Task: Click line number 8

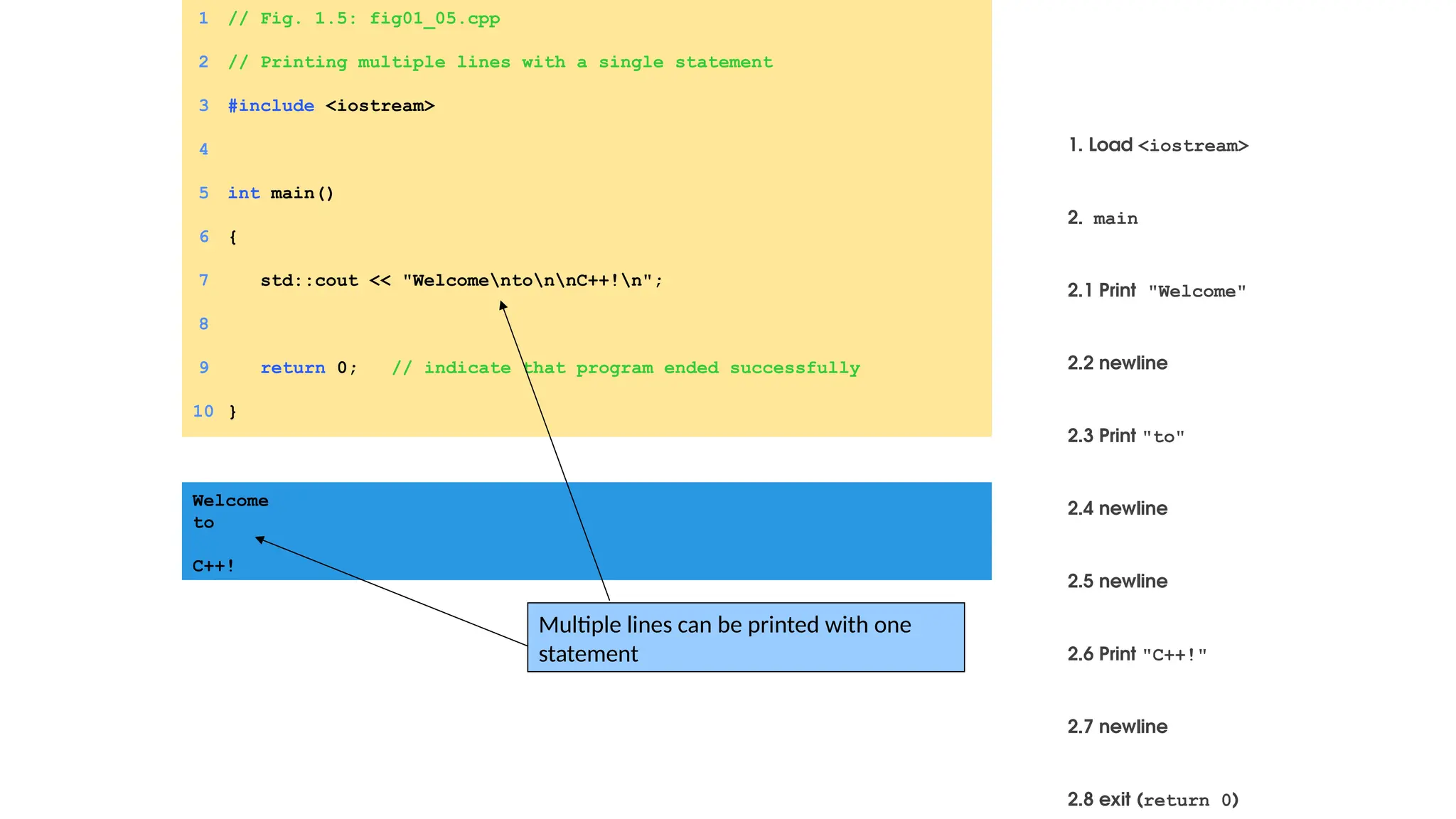Action: click(204, 324)
